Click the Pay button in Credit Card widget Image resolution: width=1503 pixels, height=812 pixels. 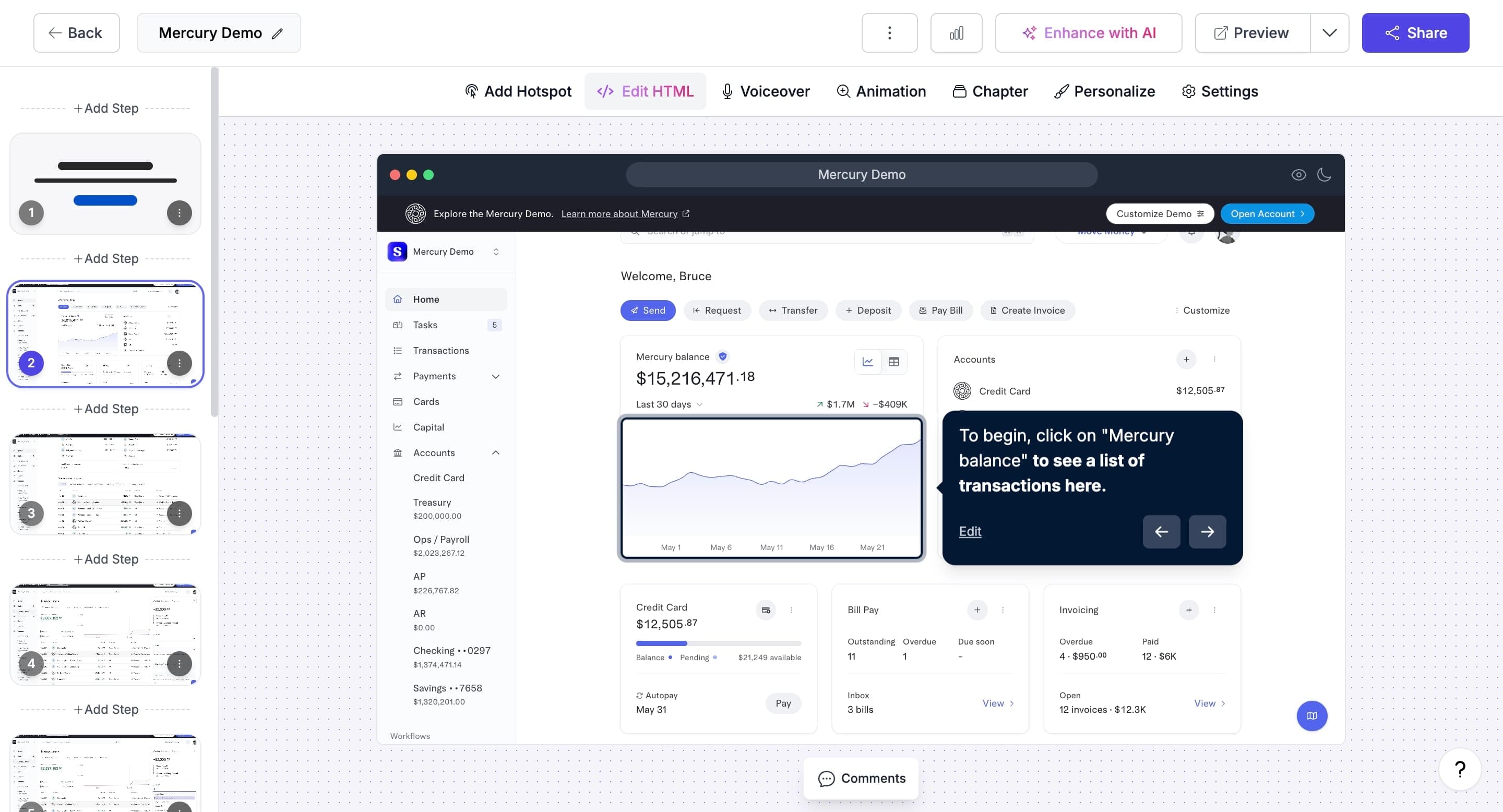(783, 703)
